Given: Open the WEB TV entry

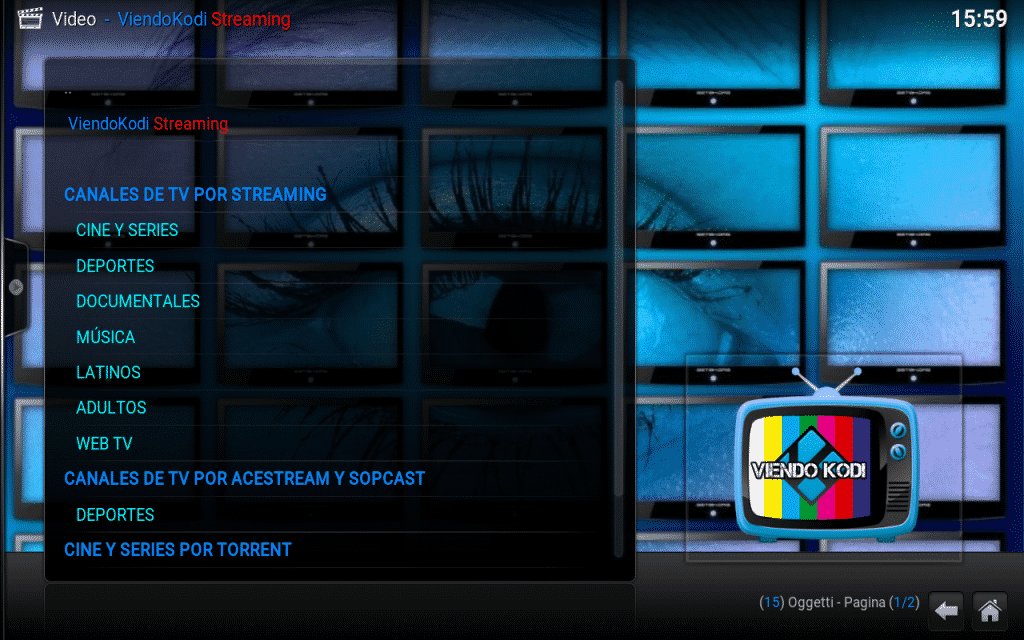Looking at the screenshot, I should [x=104, y=443].
